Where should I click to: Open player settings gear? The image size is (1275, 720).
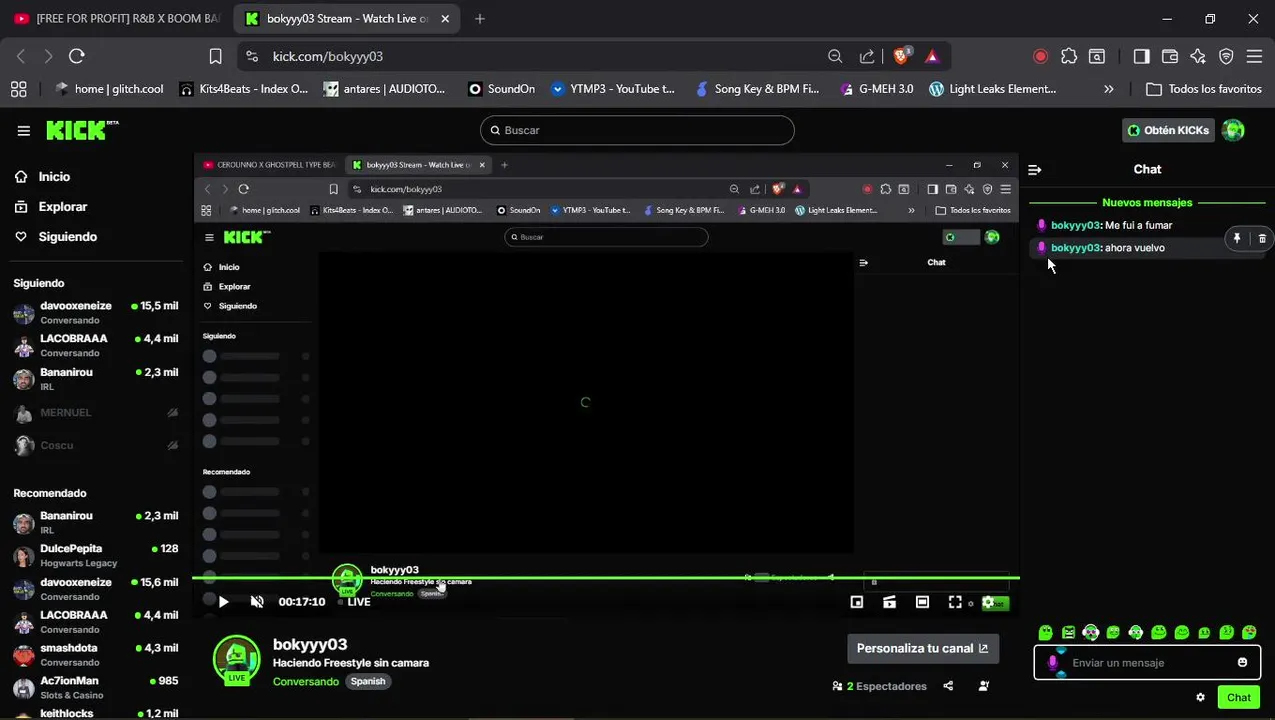[989, 602]
